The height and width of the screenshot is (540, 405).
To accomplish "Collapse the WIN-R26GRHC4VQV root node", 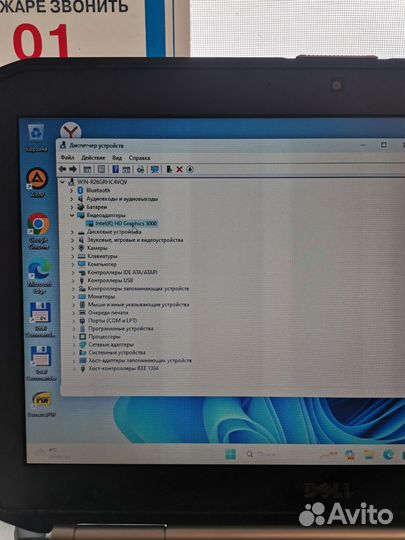I will point(62,181).
